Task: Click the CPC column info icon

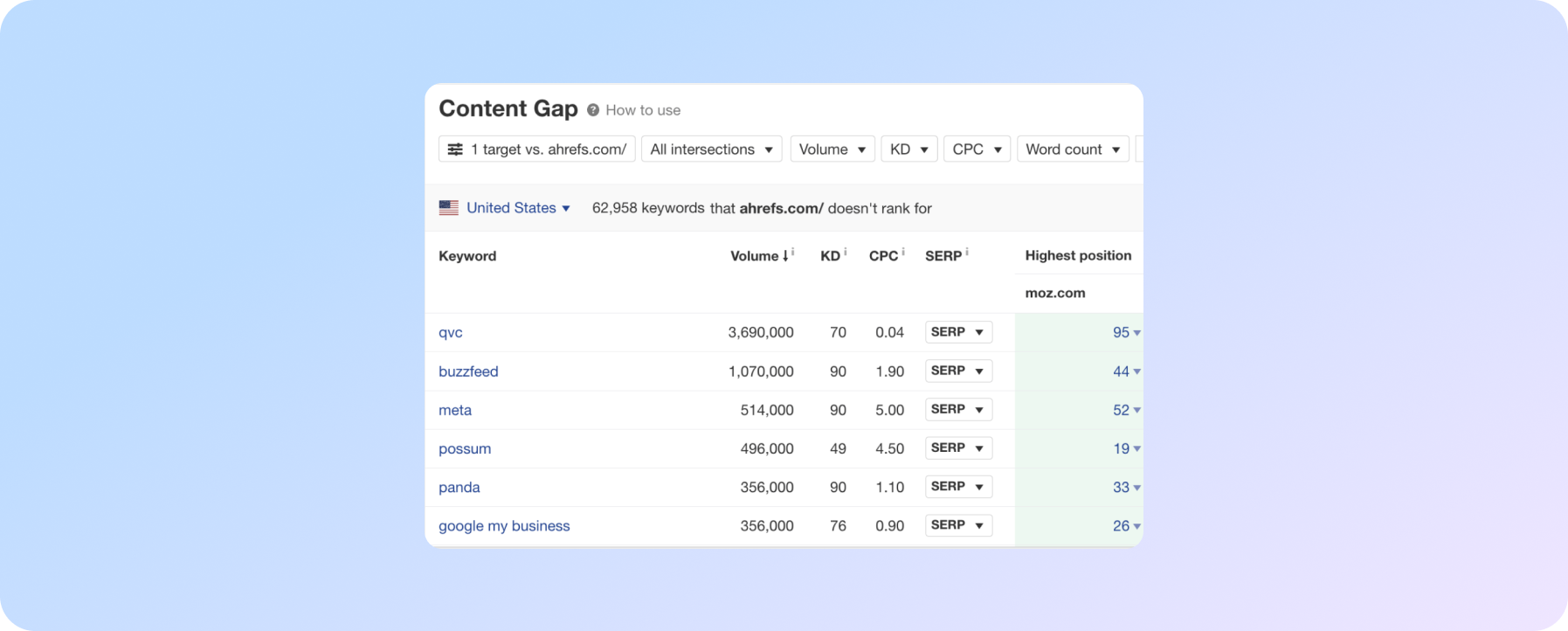Action: (x=902, y=252)
